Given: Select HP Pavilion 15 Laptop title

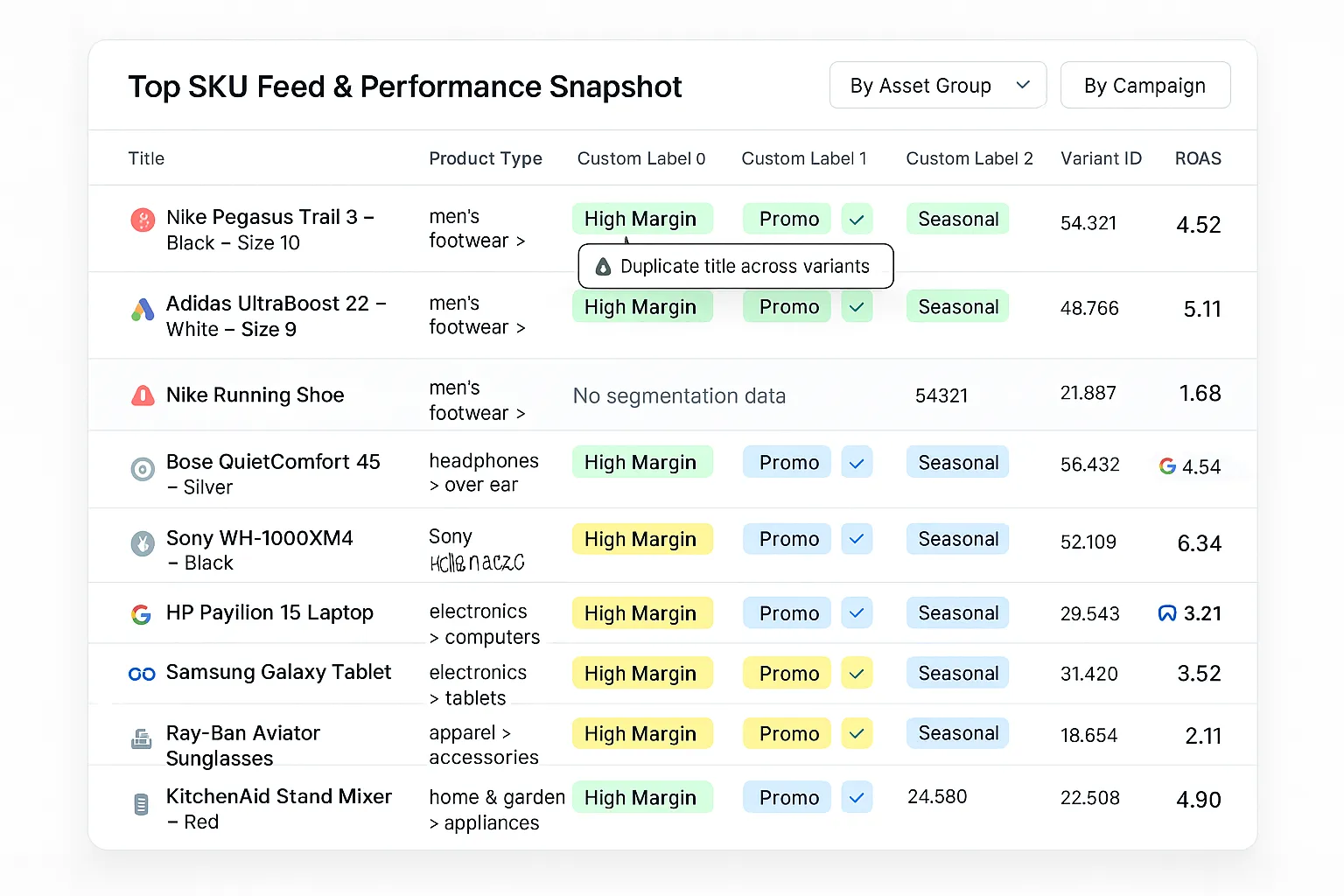Looking at the screenshot, I should 269,612.
